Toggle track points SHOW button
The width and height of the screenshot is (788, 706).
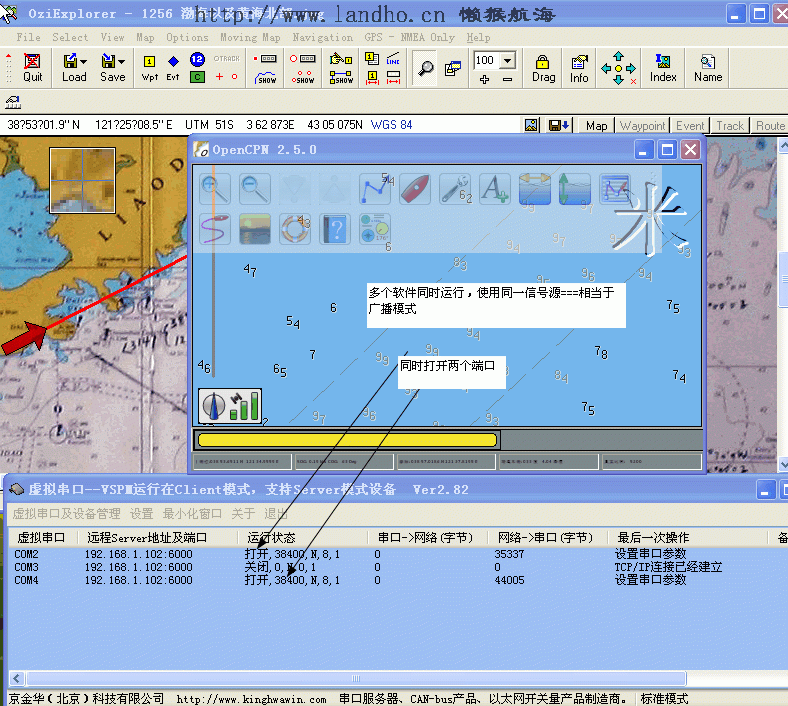(303, 77)
